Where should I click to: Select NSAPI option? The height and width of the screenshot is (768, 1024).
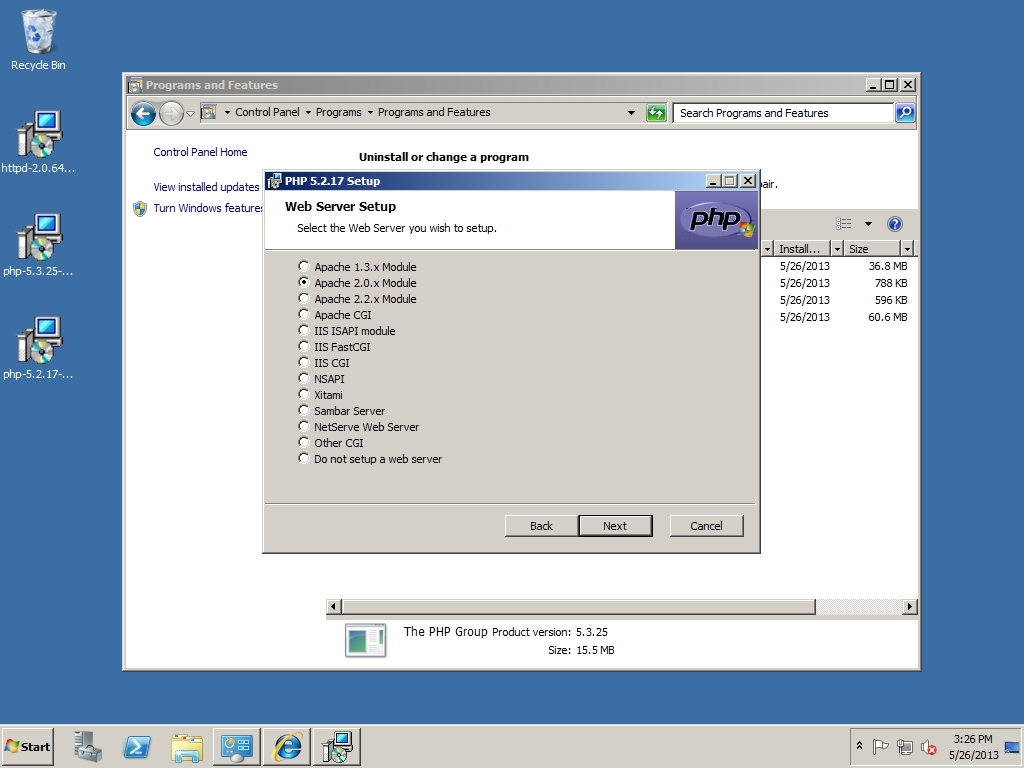(304, 379)
